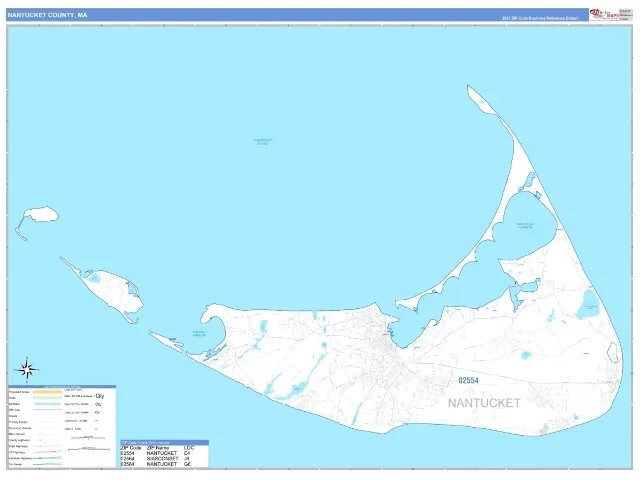Click the G6 location cell in the ZIP table

[x=187, y=464]
